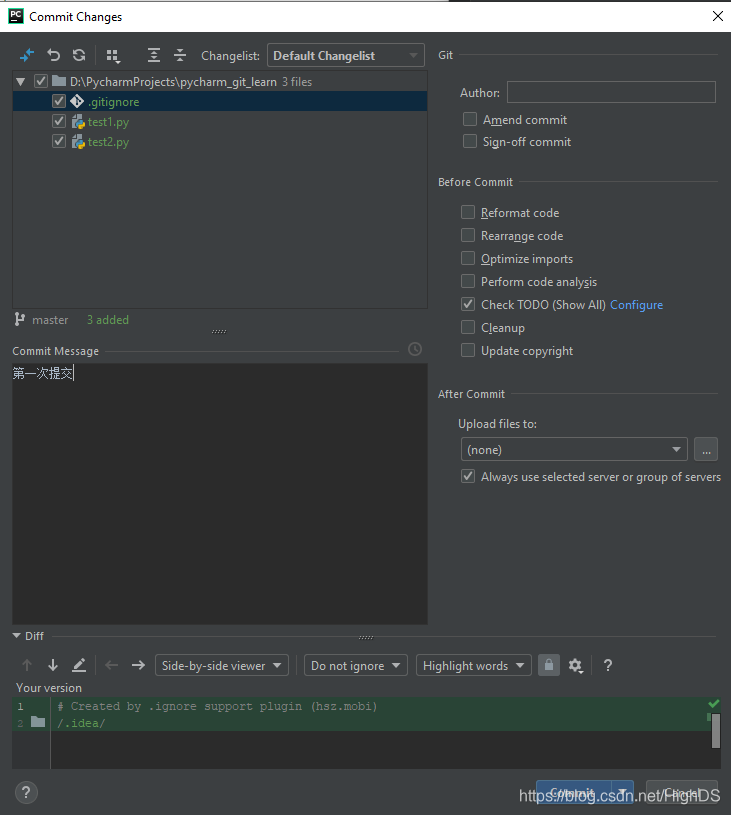Viewport: 731px width, 815px height.
Task: Enable Perform code analysis checkbox
Action: (468, 281)
